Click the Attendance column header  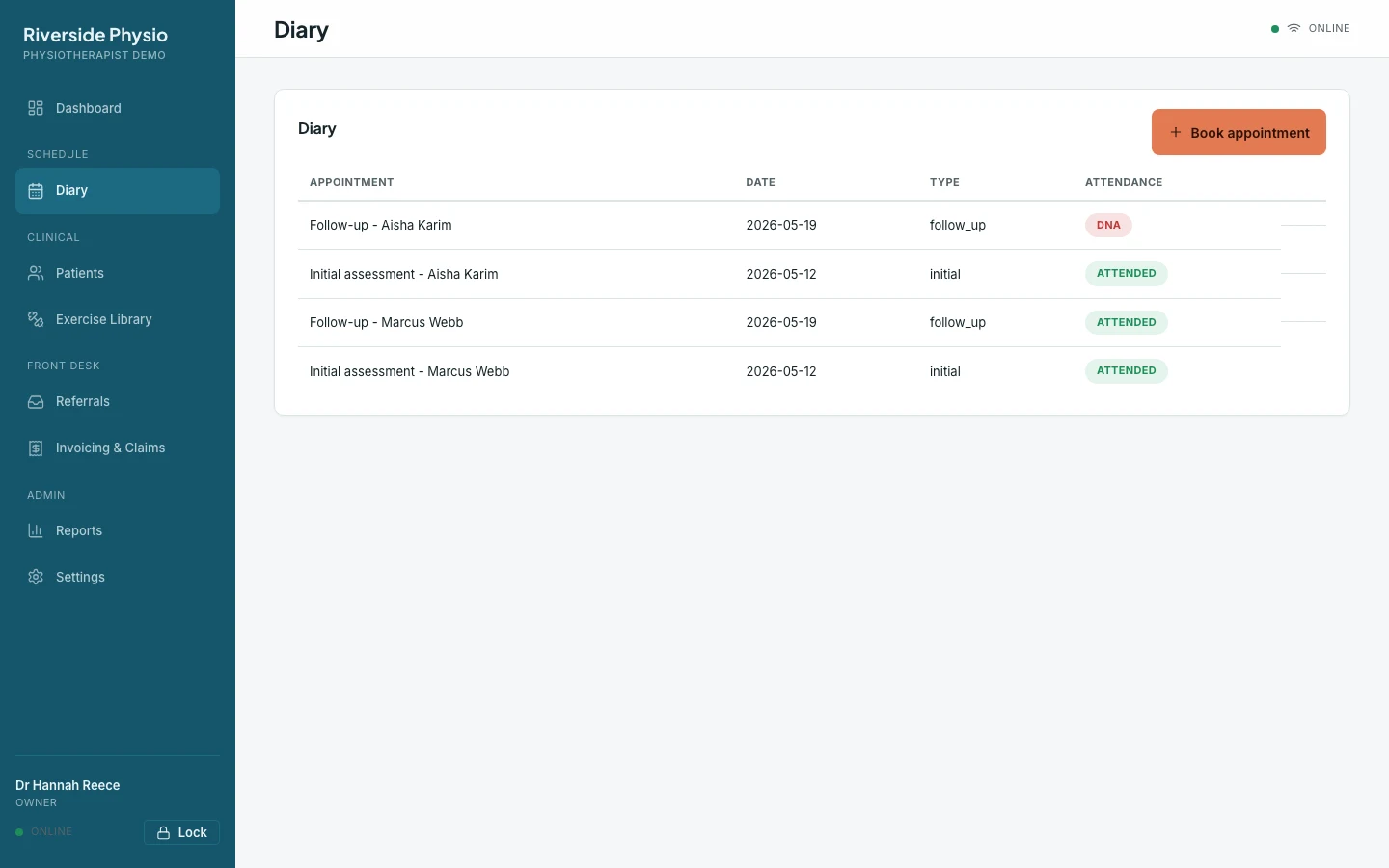click(x=1124, y=182)
